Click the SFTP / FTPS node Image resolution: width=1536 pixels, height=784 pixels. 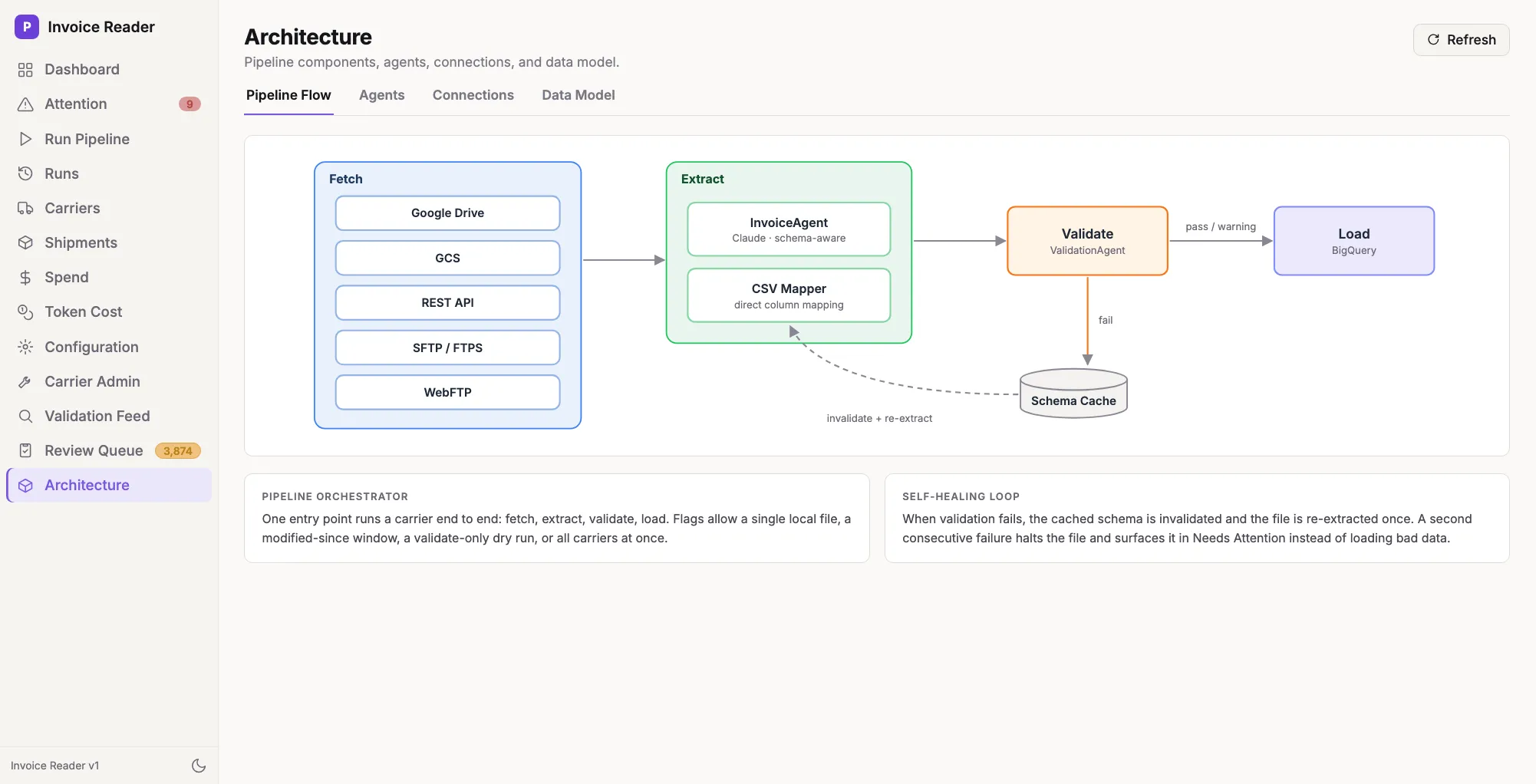(447, 348)
